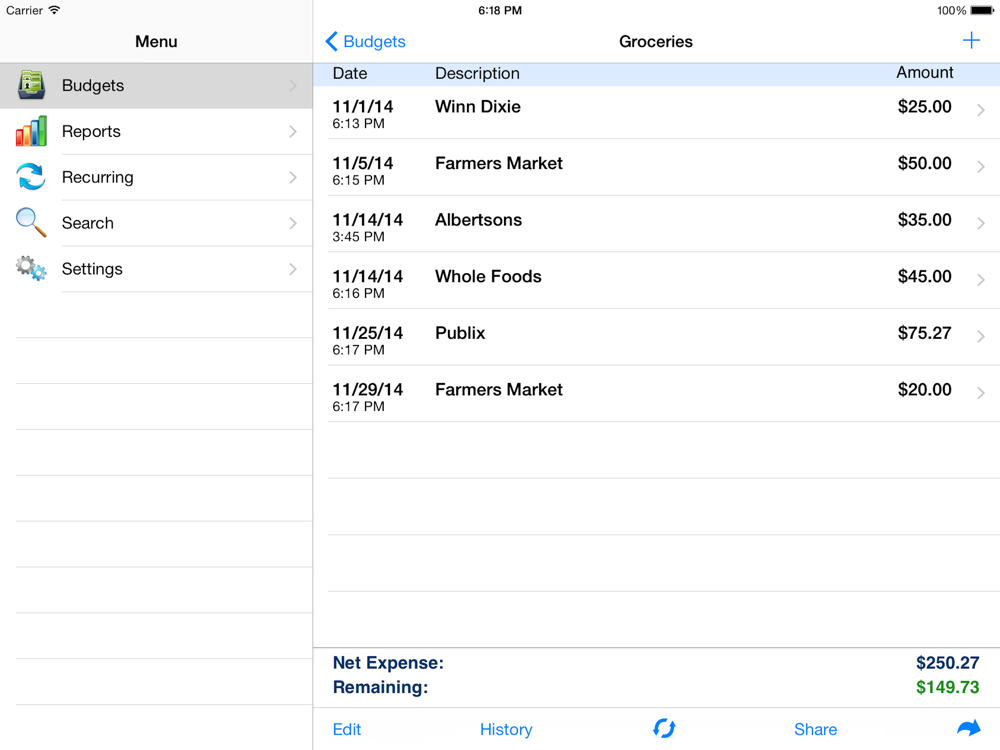Tap the blue forward arrow icon
The image size is (1000, 750).
[x=969, y=728]
